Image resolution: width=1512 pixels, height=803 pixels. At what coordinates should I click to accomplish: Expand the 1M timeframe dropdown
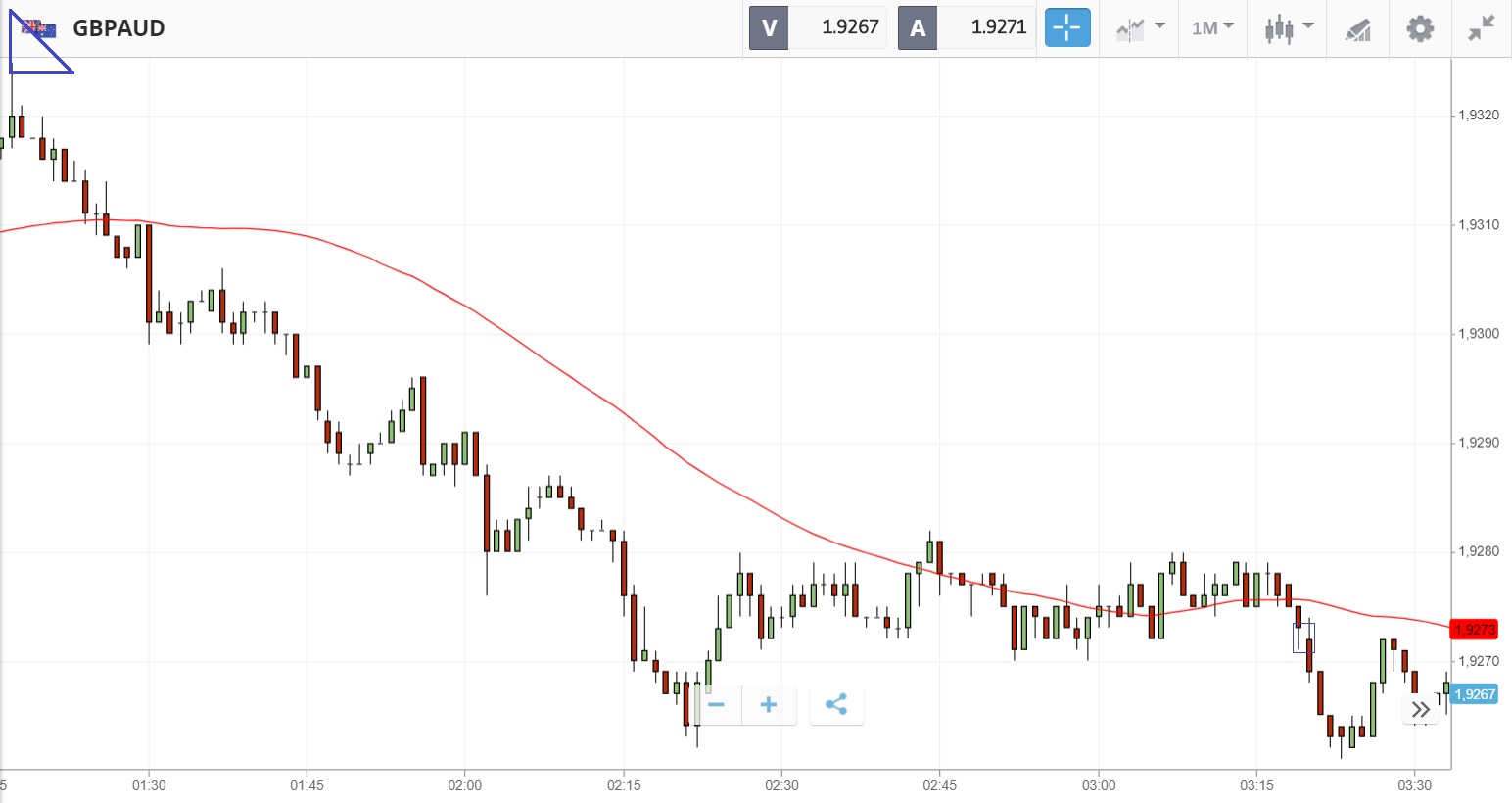click(1212, 27)
